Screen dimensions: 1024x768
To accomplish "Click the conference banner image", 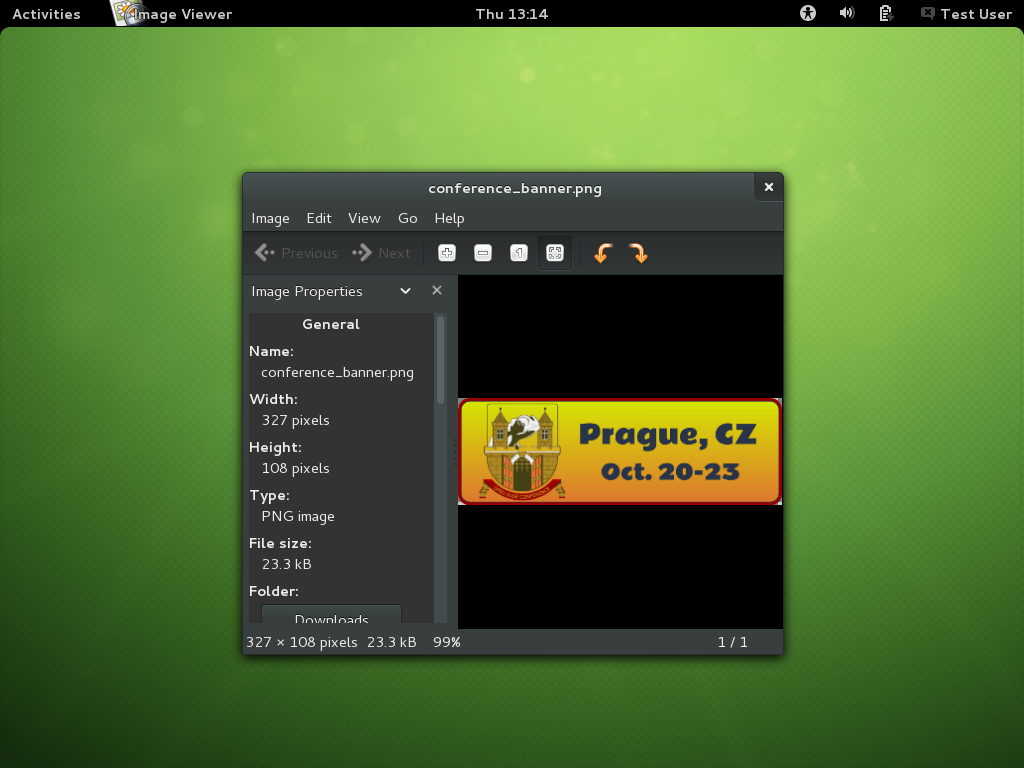I will pyautogui.click(x=620, y=451).
